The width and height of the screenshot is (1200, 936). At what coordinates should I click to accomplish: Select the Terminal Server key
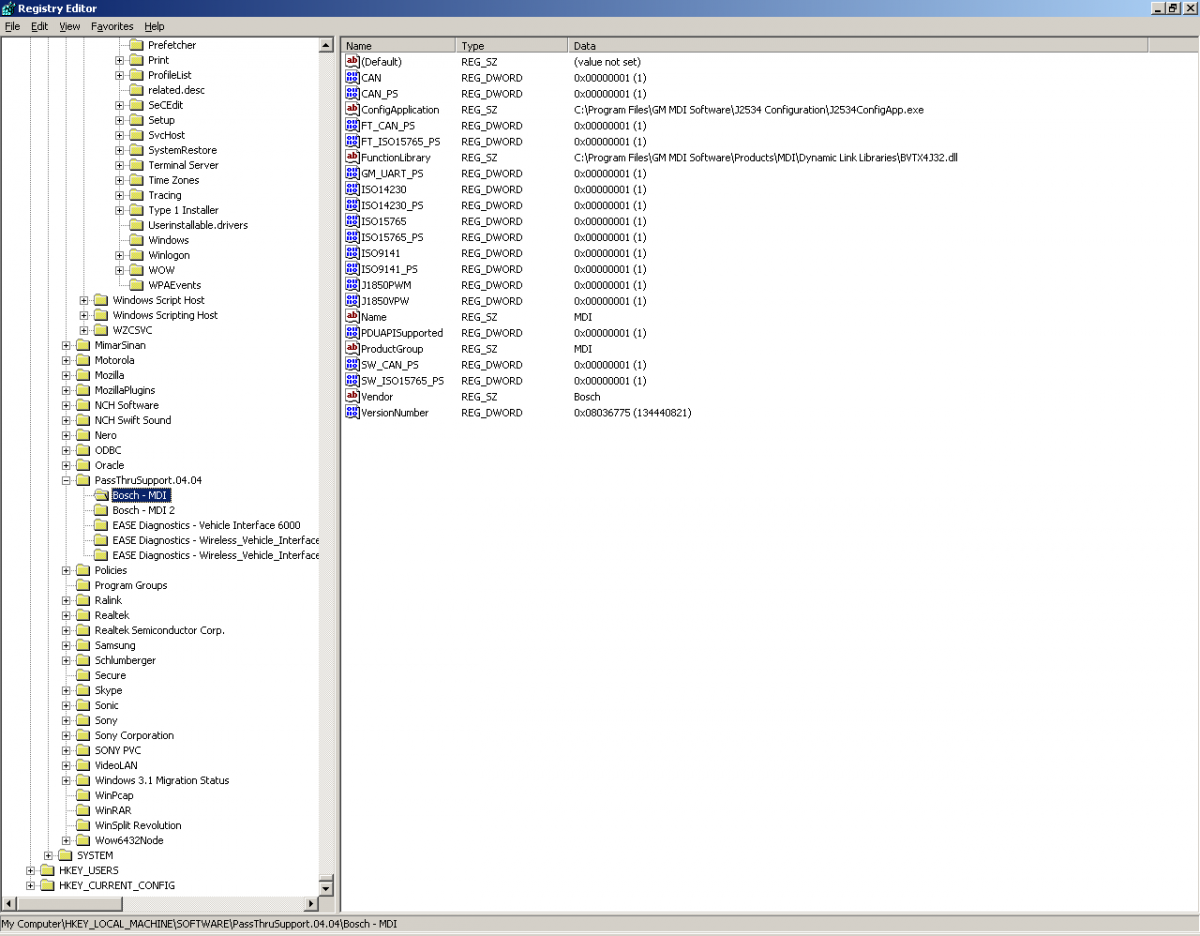point(183,165)
